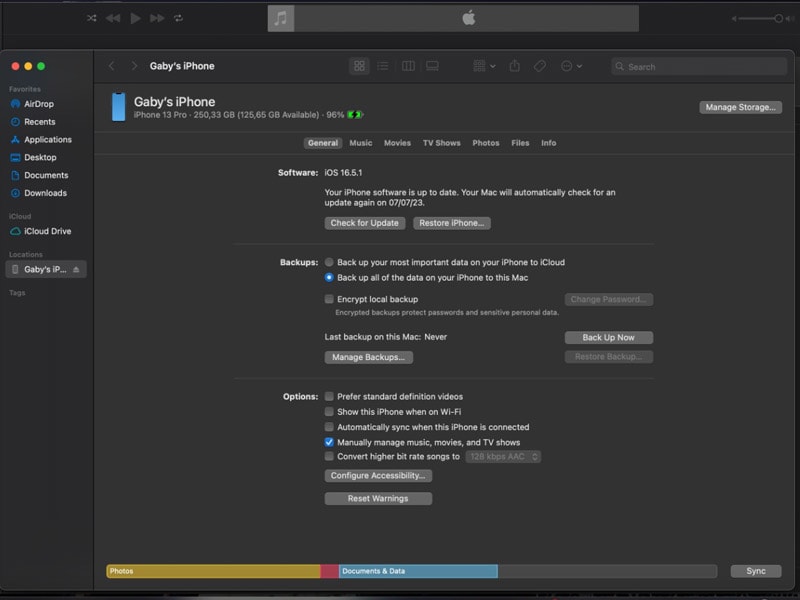Click Back Up Now button
800x600 pixels.
click(x=609, y=337)
